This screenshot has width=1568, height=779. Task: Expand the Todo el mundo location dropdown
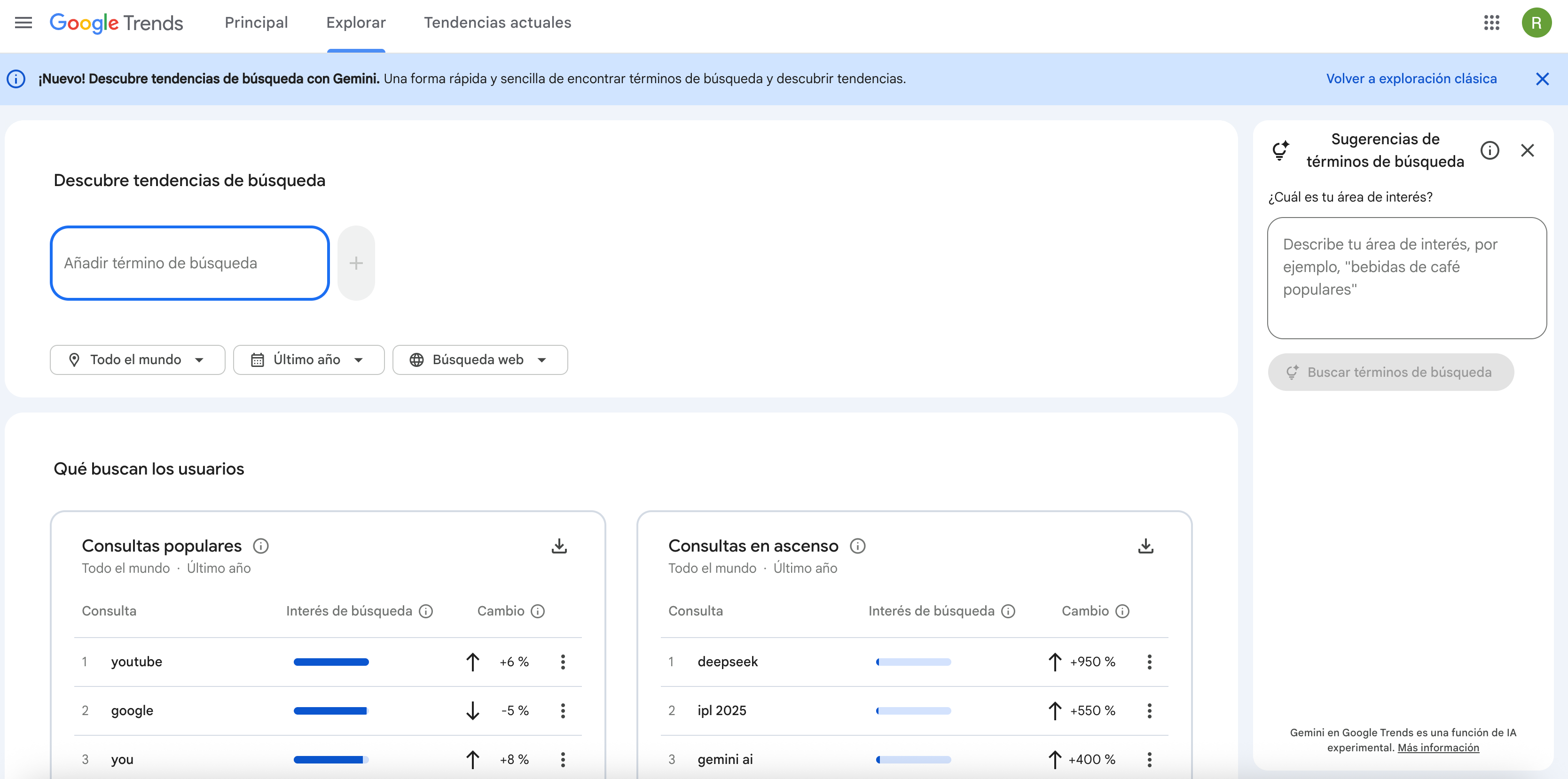pyautogui.click(x=138, y=360)
